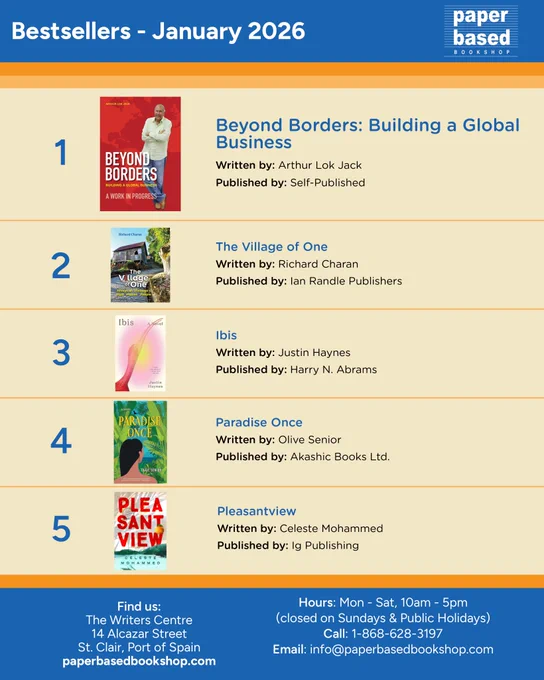Select The Village of One cover image
The image size is (544, 680).
(x=140, y=265)
